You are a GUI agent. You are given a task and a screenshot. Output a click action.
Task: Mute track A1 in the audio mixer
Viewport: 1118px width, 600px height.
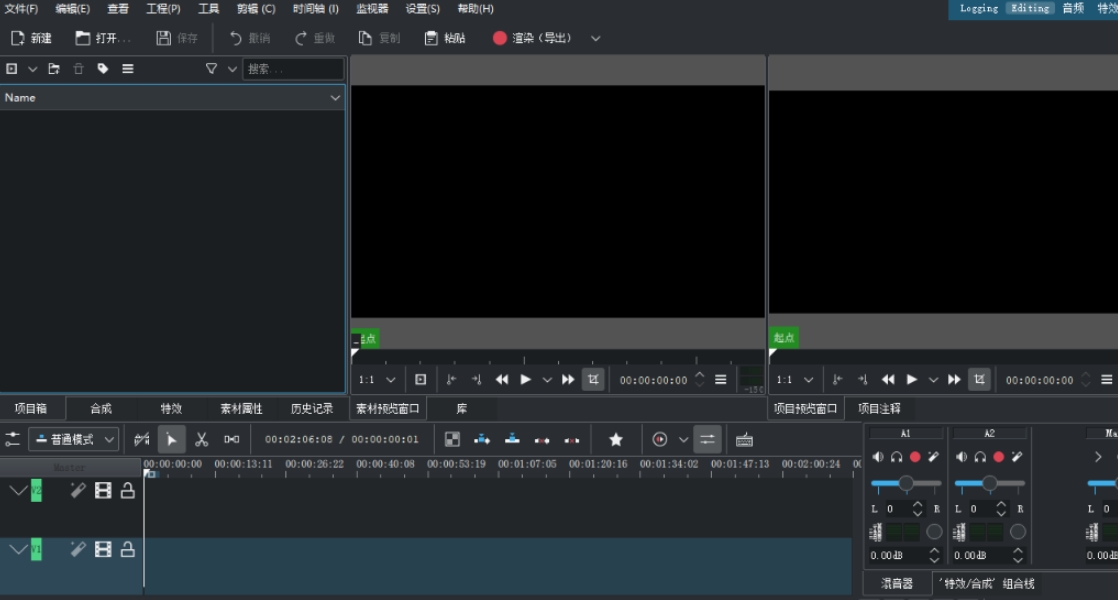(x=878, y=457)
